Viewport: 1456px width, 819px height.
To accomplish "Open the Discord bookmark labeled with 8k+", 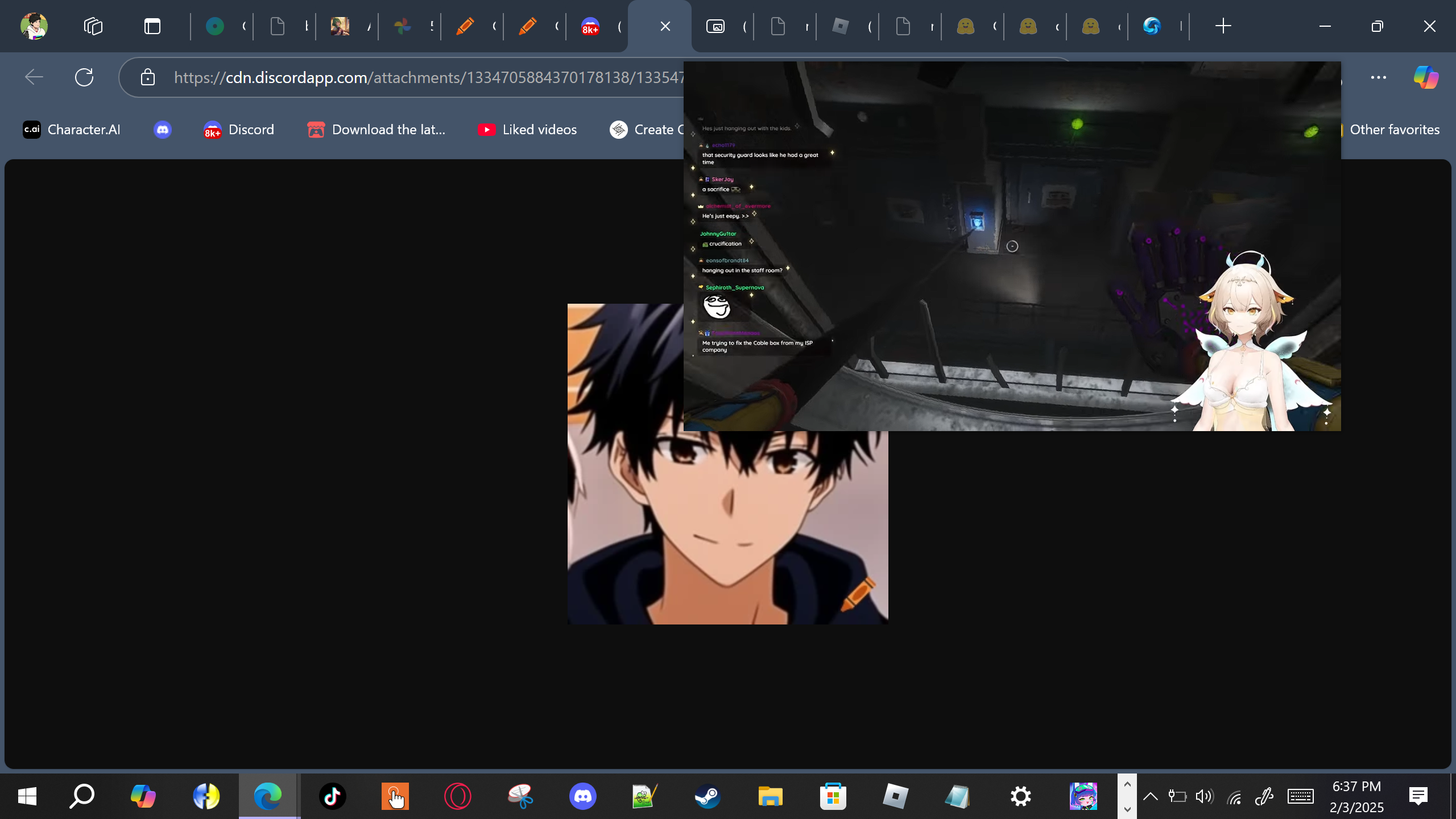I will point(239,130).
